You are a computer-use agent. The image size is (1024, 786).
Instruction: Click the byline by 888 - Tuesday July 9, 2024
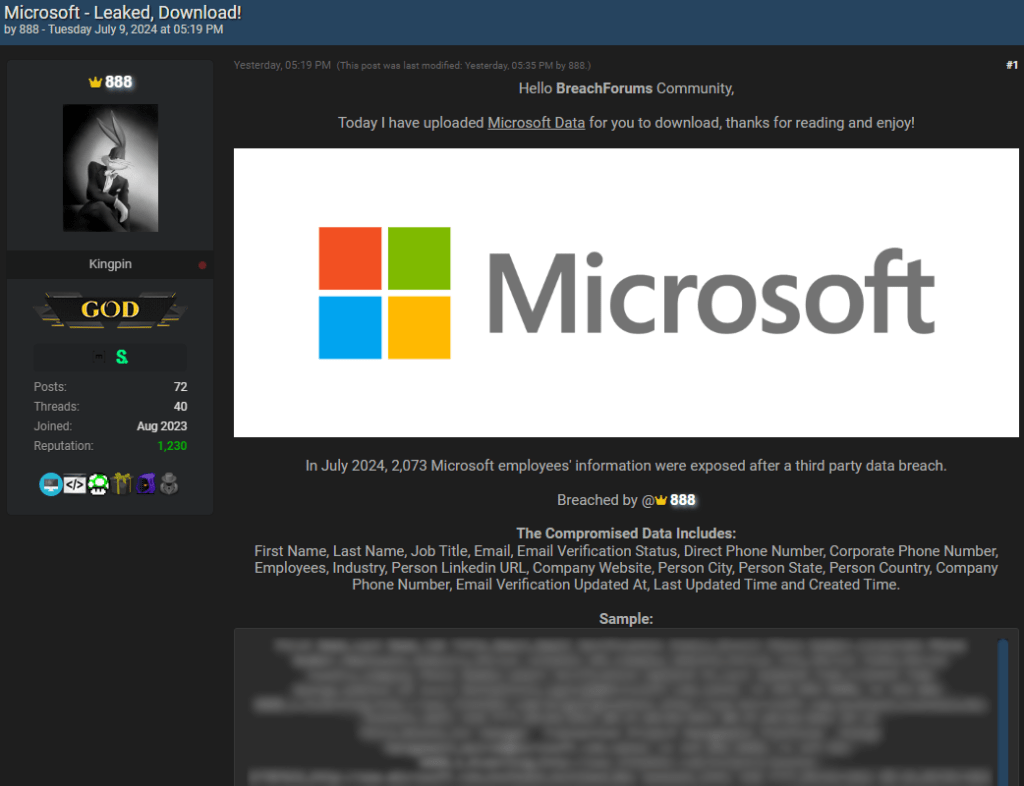tap(114, 30)
